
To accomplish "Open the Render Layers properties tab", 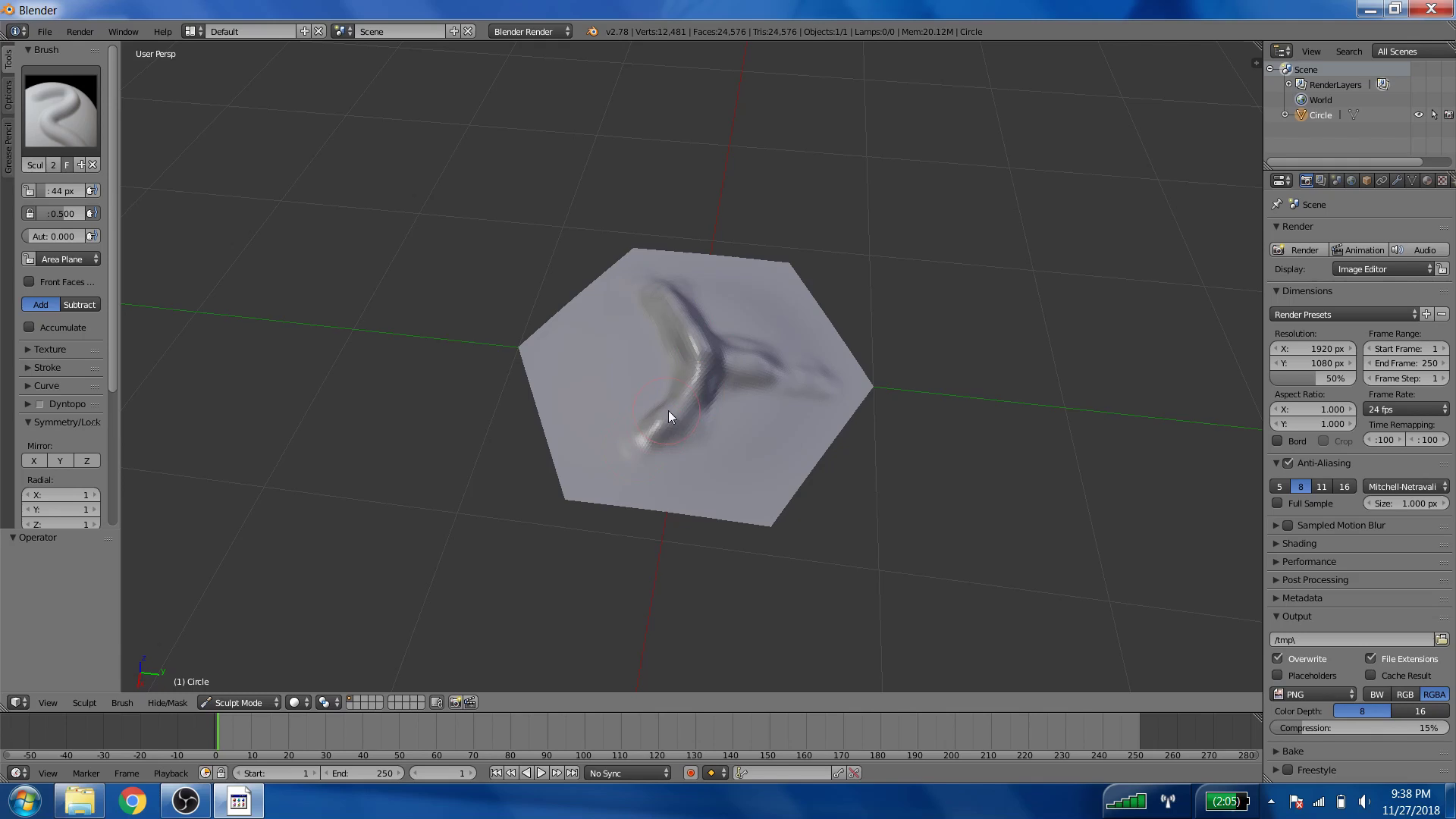I will pos(1321,180).
